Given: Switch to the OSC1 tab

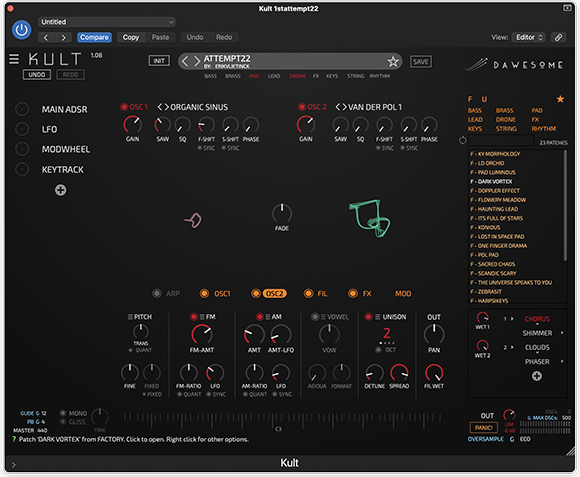Looking at the screenshot, I should tap(222, 293).
